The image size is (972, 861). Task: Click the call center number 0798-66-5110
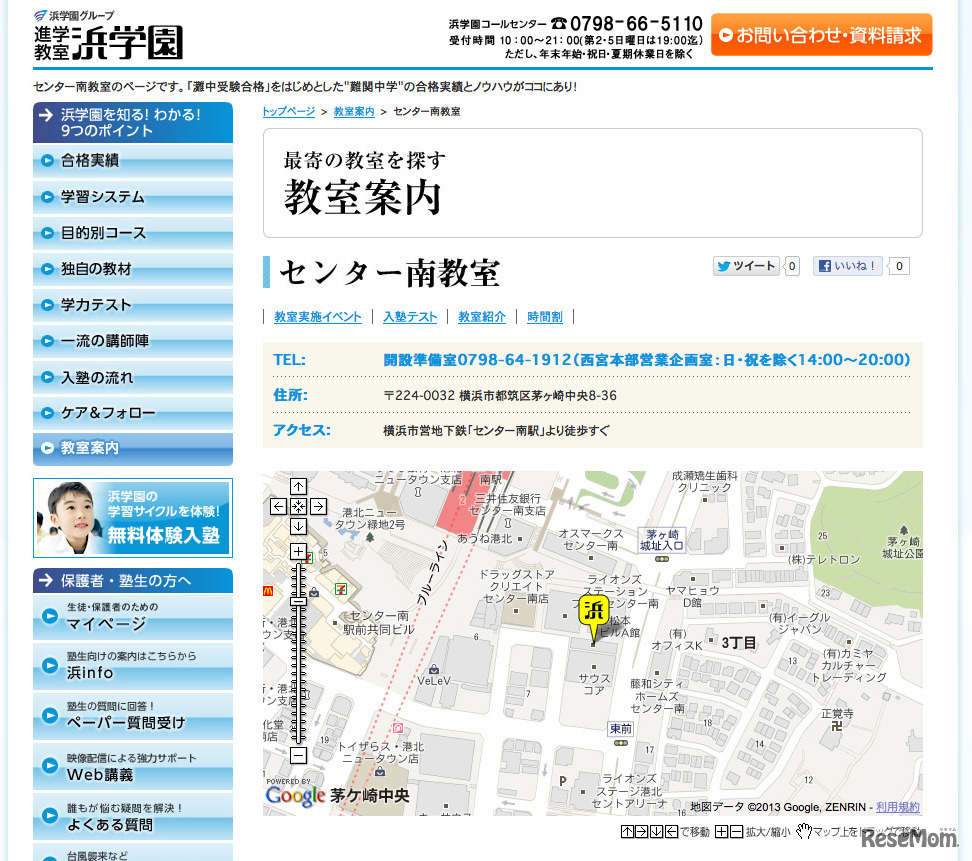coord(635,24)
